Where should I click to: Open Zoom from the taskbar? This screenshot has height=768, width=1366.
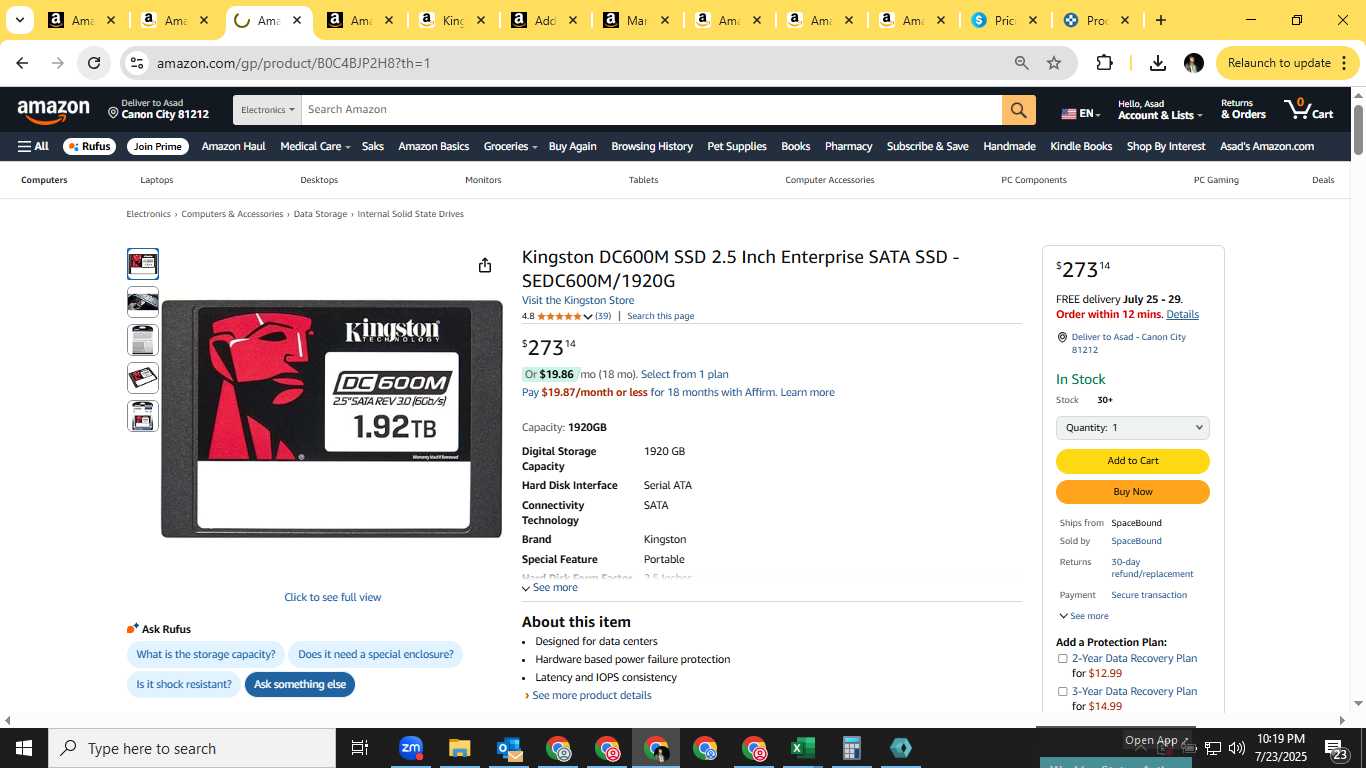point(410,748)
